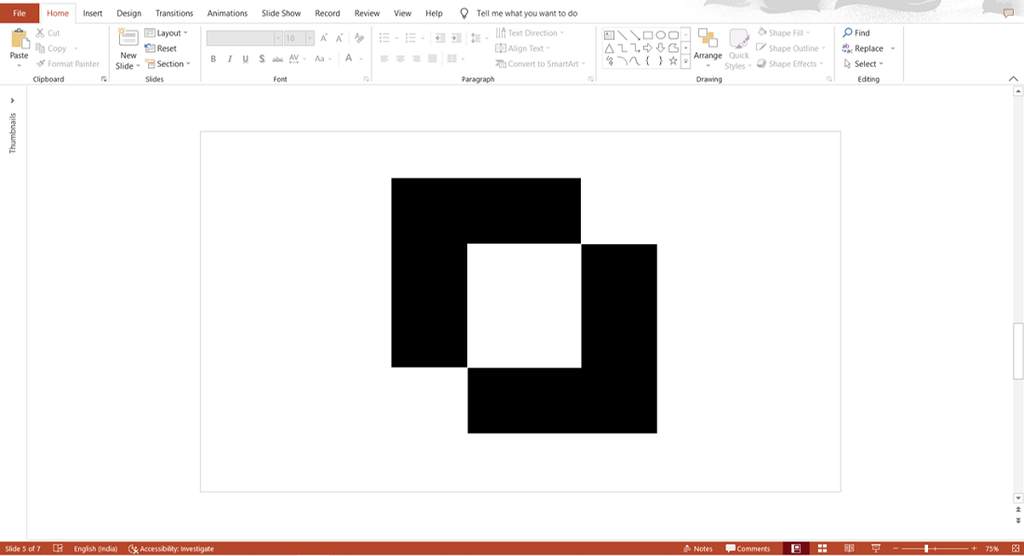Screen dimensions: 1024x556
Task: Toggle Notes in the status bar
Action: [697, 549]
